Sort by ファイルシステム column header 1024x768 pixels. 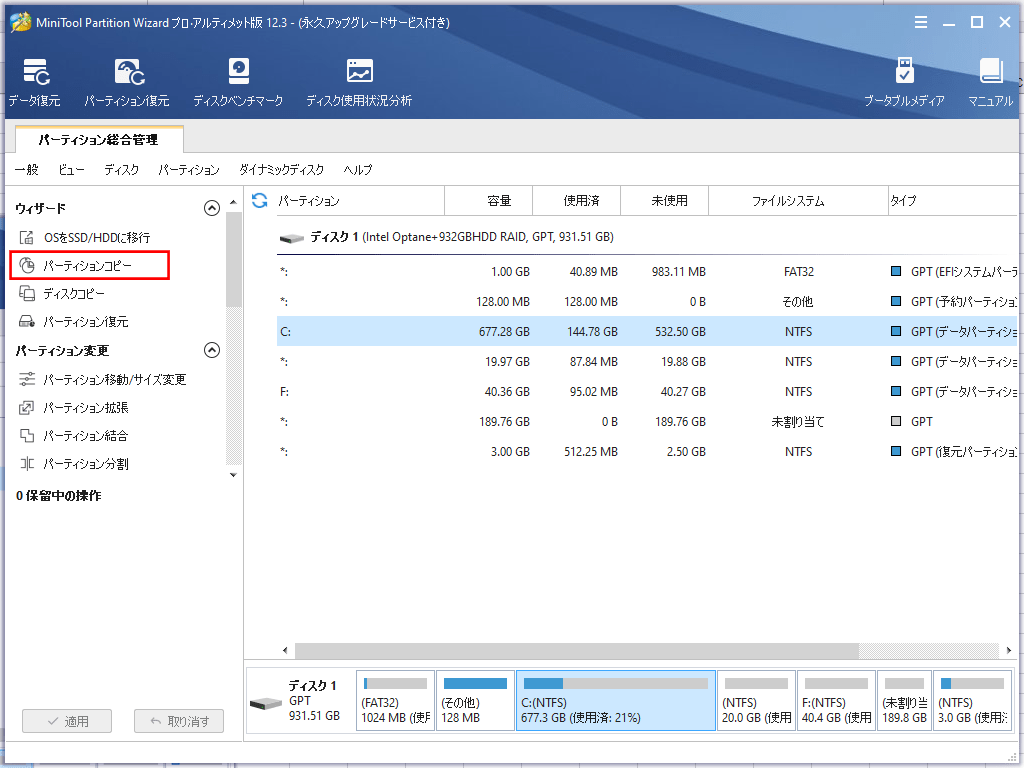click(798, 200)
